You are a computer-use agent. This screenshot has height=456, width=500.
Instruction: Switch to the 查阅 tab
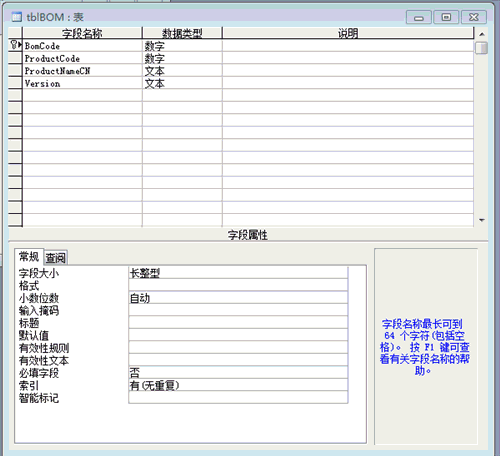(56, 257)
